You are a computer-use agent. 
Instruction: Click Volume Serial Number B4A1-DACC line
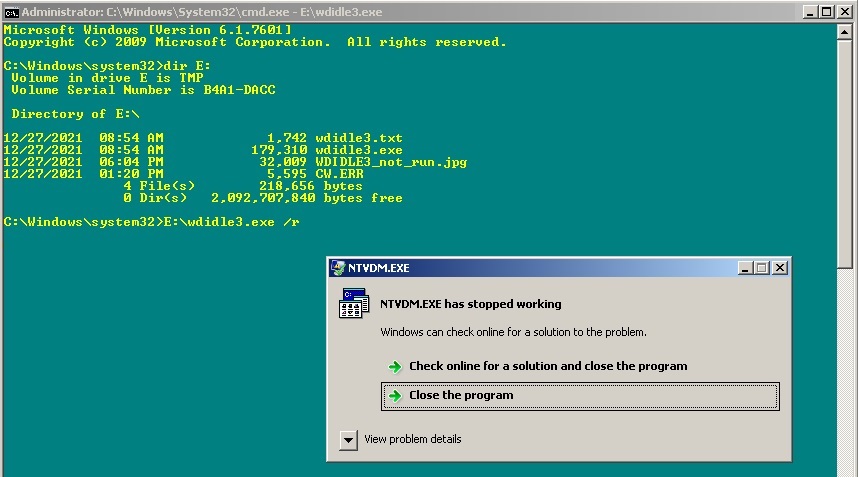click(143, 90)
